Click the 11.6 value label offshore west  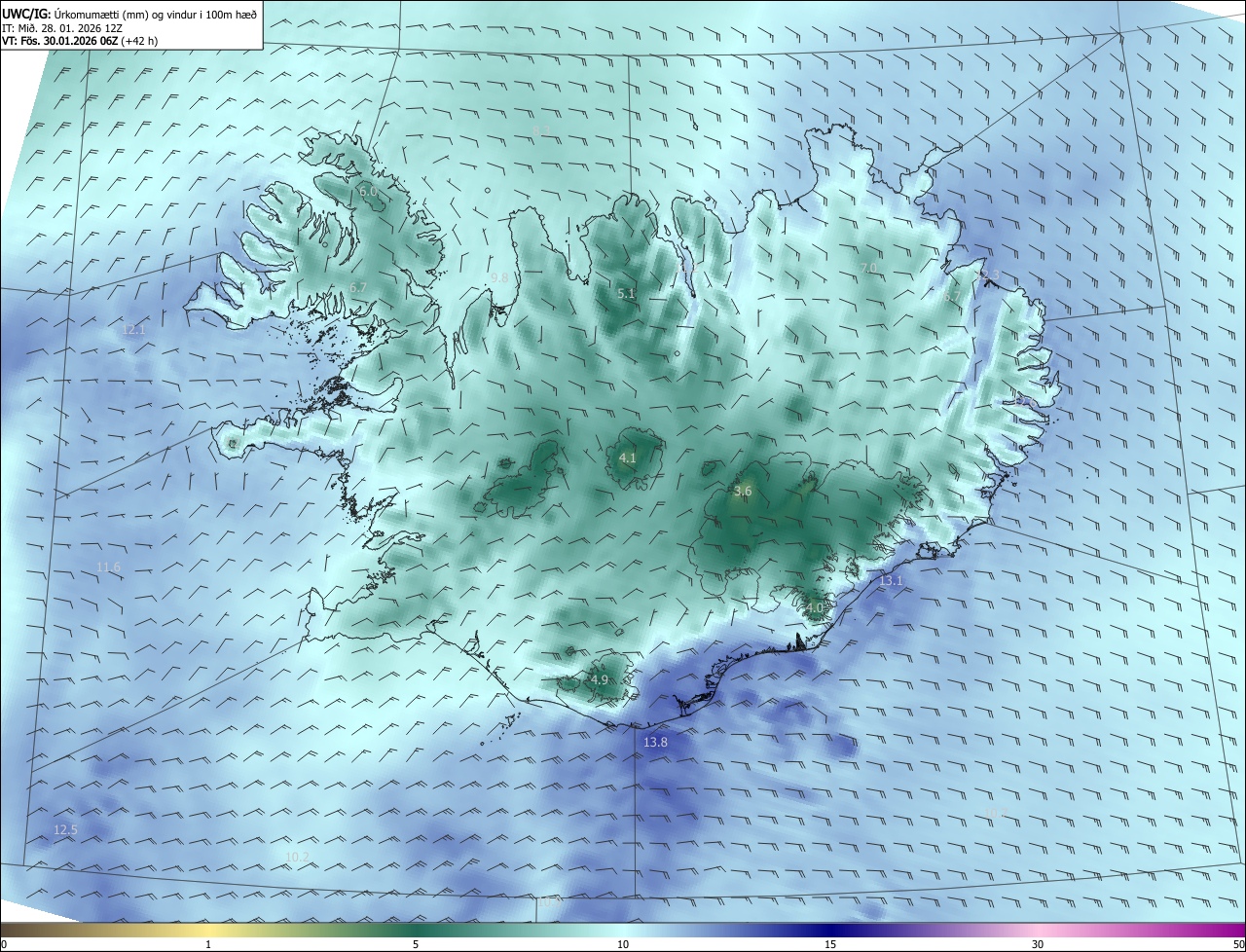pos(109,567)
